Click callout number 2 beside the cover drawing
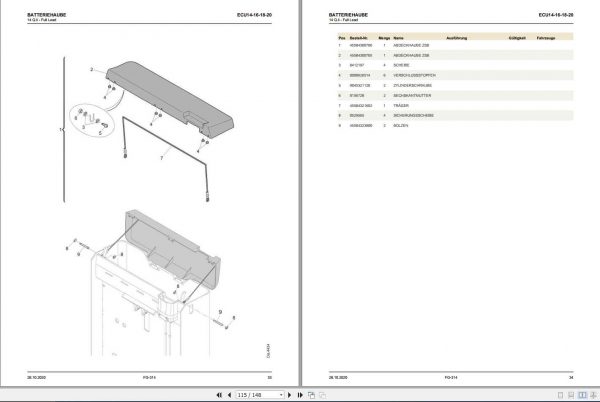 91,69
